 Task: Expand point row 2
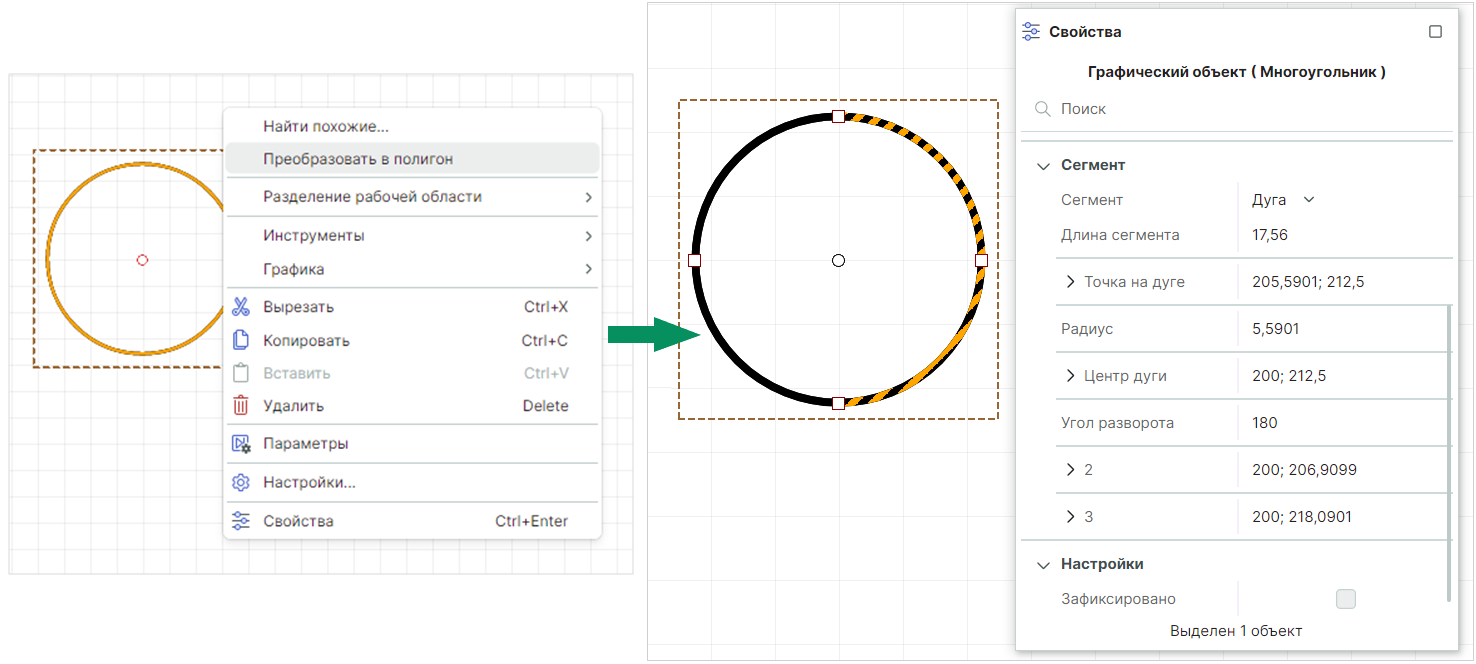pyautogui.click(x=1070, y=469)
